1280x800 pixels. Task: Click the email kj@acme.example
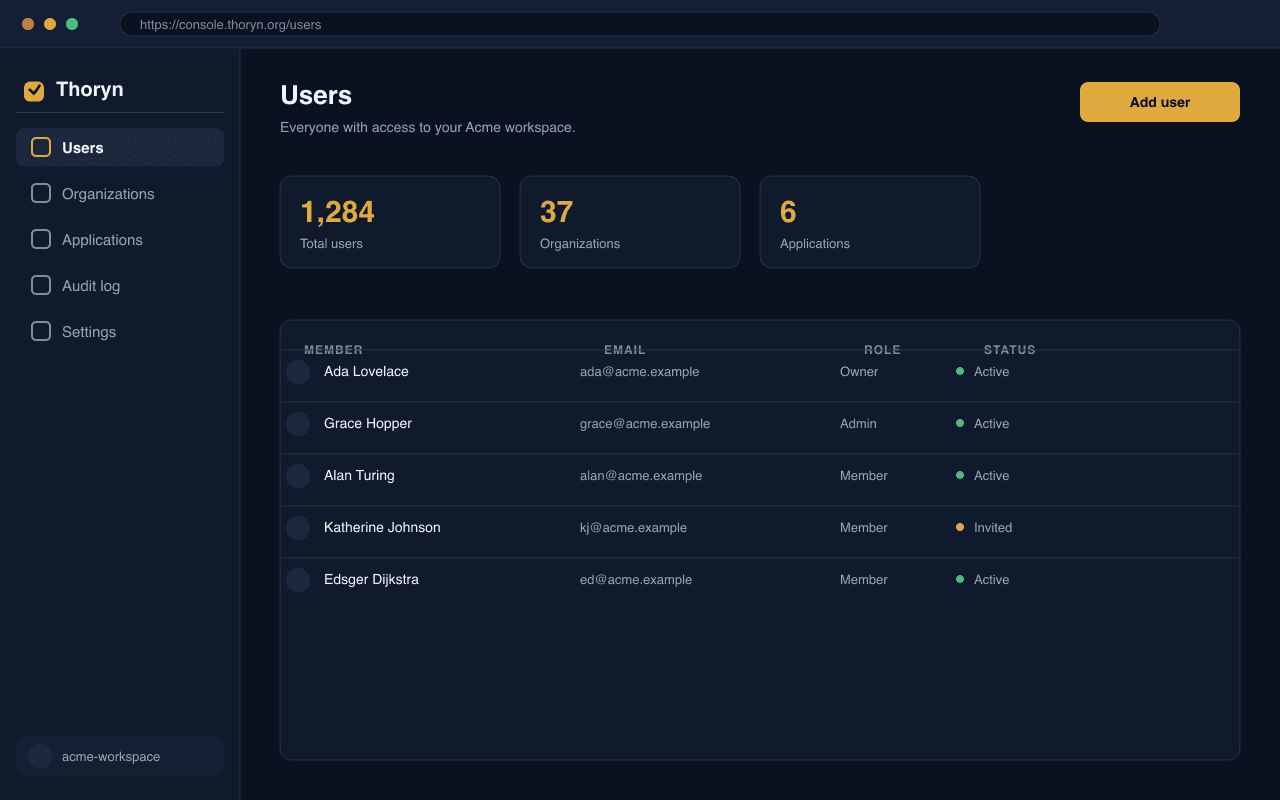pyautogui.click(x=634, y=528)
